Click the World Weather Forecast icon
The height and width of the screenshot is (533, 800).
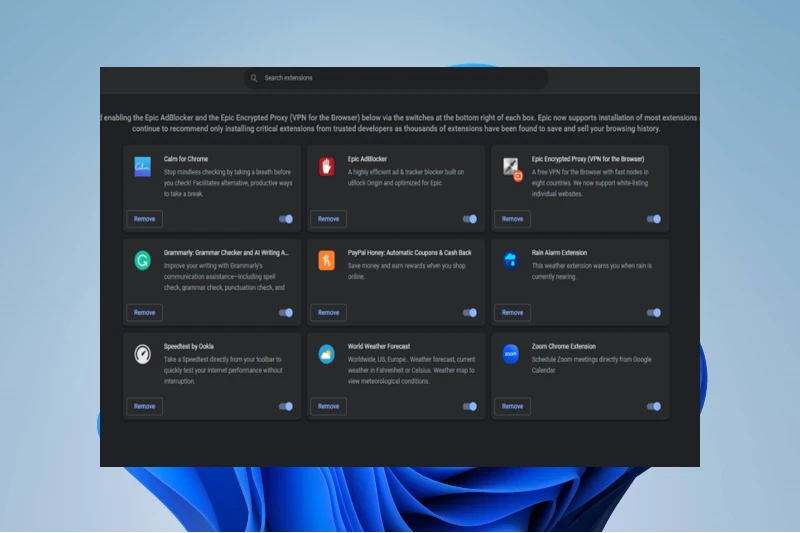(x=327, y=354)
